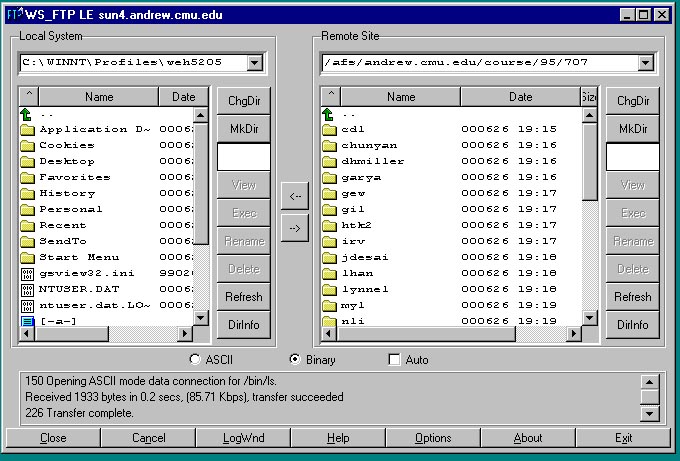680x461 pixels.
Task: Click the Cancel button
Action: pyautogui.click(x=148, y=438)
